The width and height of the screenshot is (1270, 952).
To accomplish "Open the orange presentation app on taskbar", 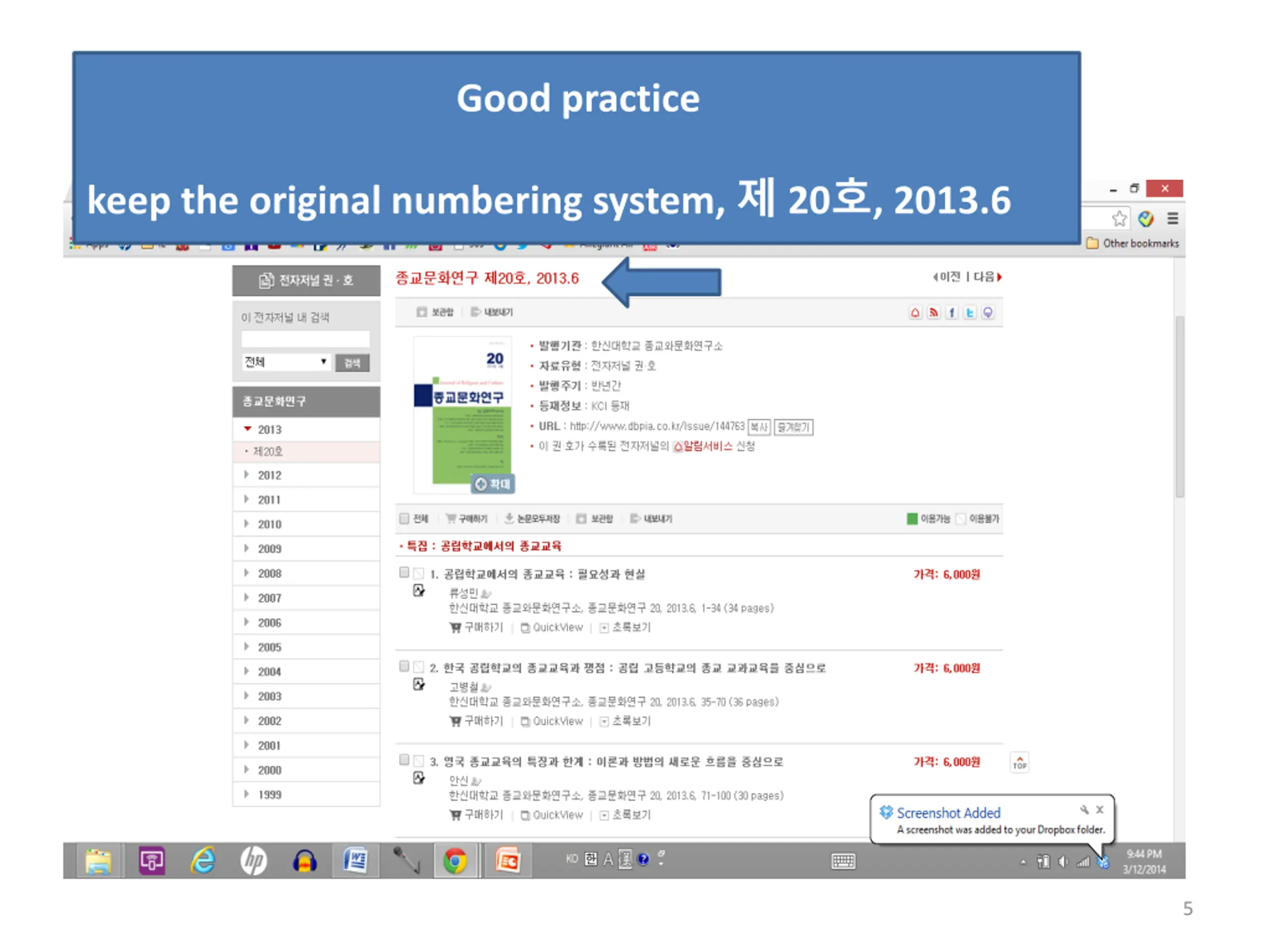I will click(x=508, y=861).
